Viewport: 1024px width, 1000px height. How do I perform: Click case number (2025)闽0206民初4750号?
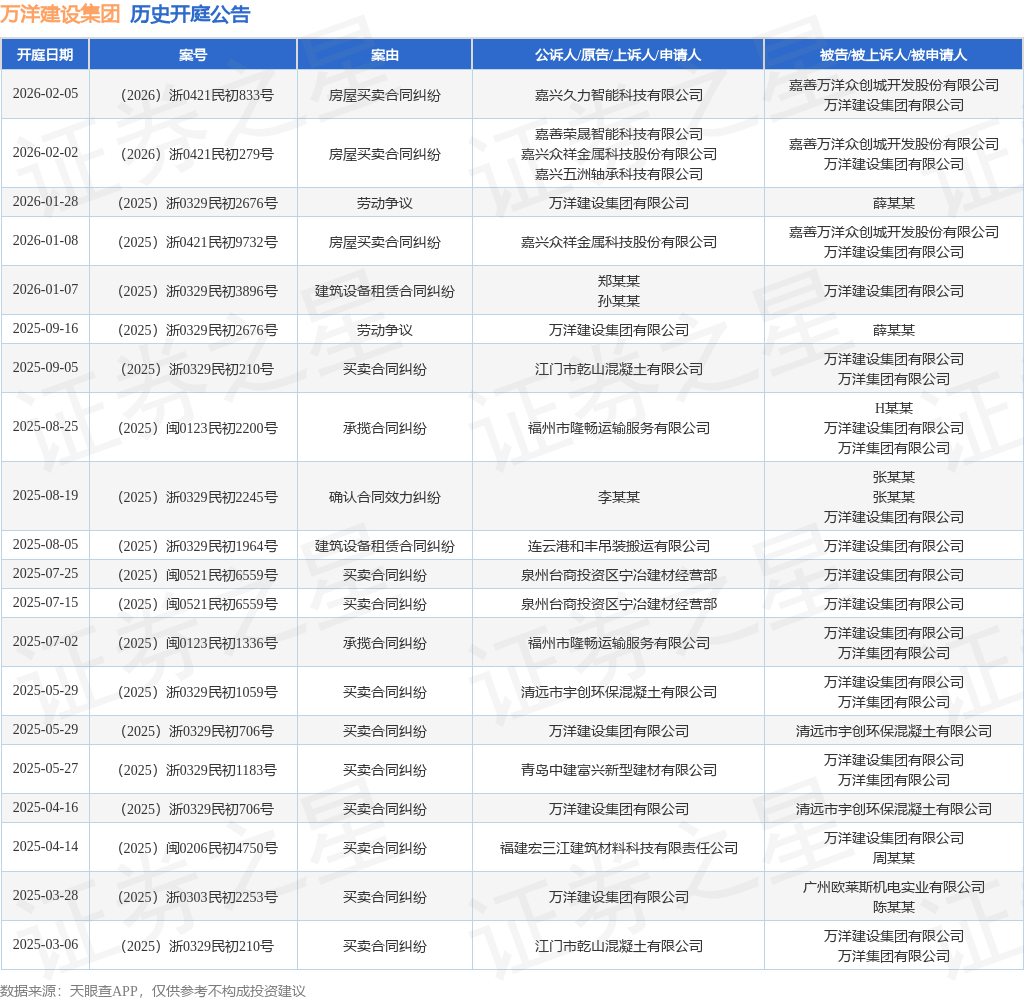197,848
